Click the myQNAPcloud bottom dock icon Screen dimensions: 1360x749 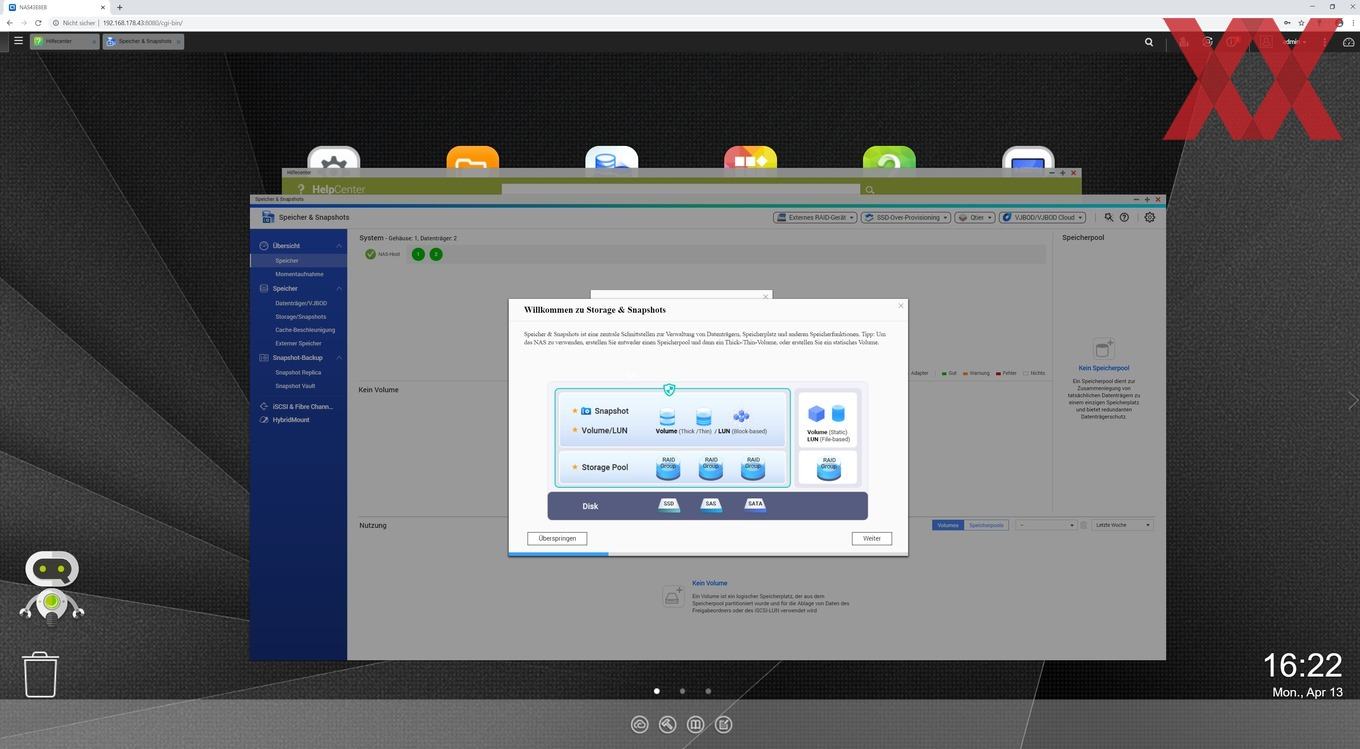(x=640, y=724)
